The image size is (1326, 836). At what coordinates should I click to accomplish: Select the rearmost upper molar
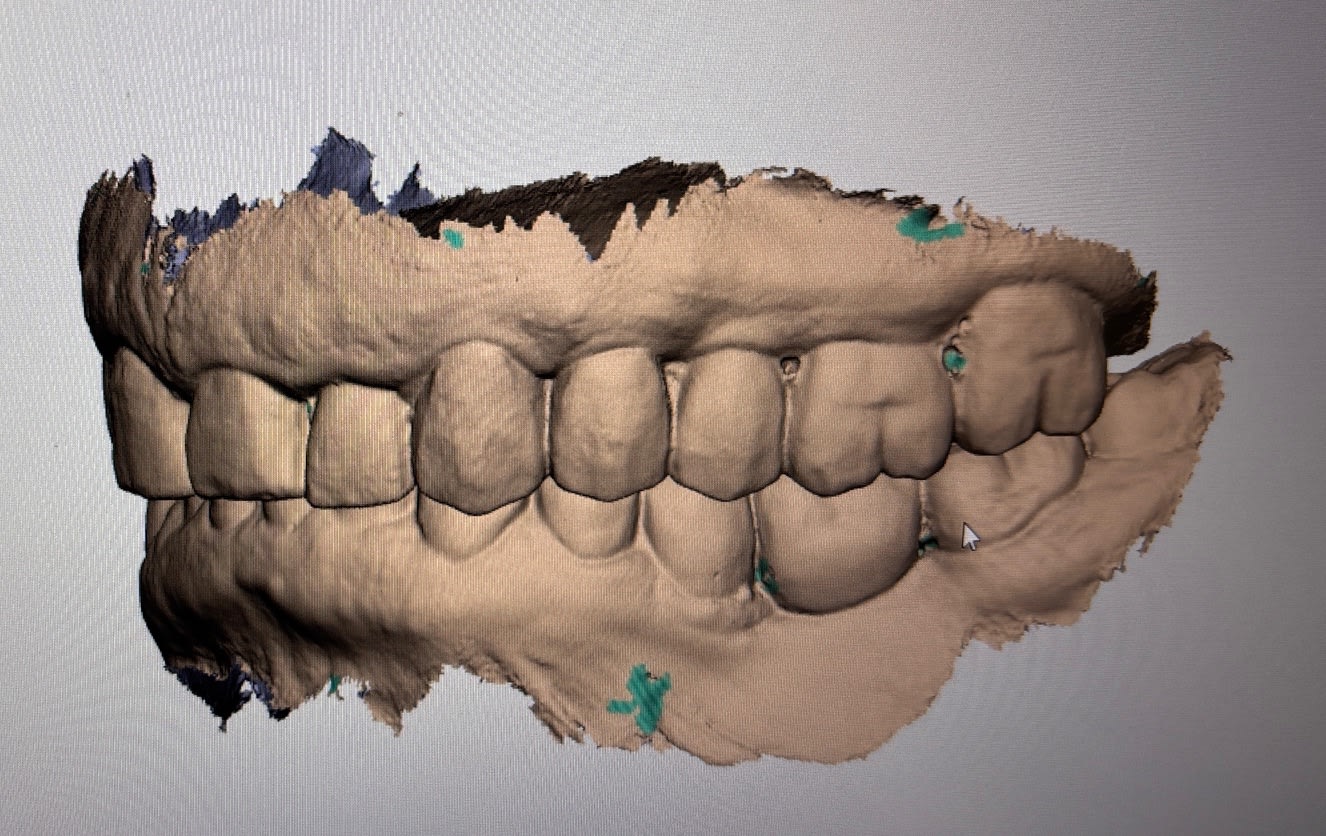[1030, 370]
